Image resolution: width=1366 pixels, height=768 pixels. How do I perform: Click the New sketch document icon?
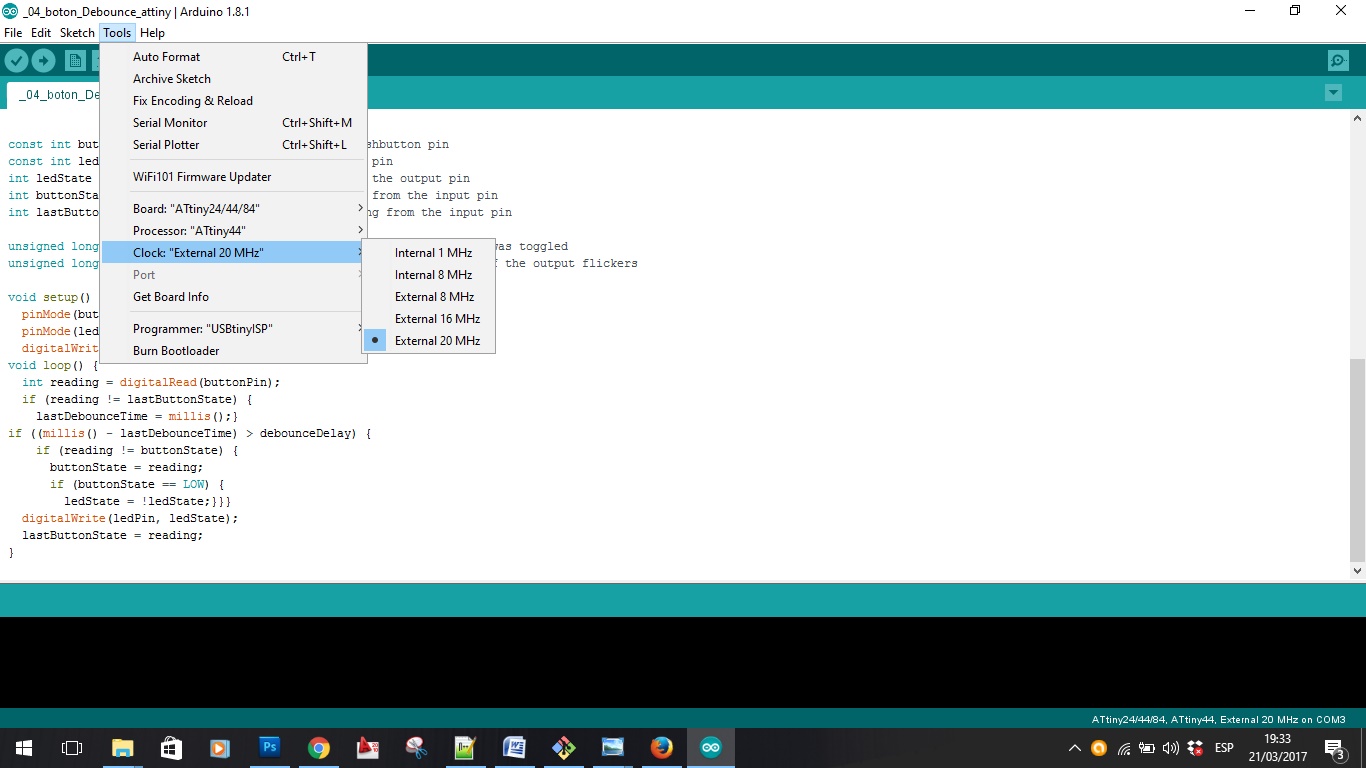pos(75,61)
